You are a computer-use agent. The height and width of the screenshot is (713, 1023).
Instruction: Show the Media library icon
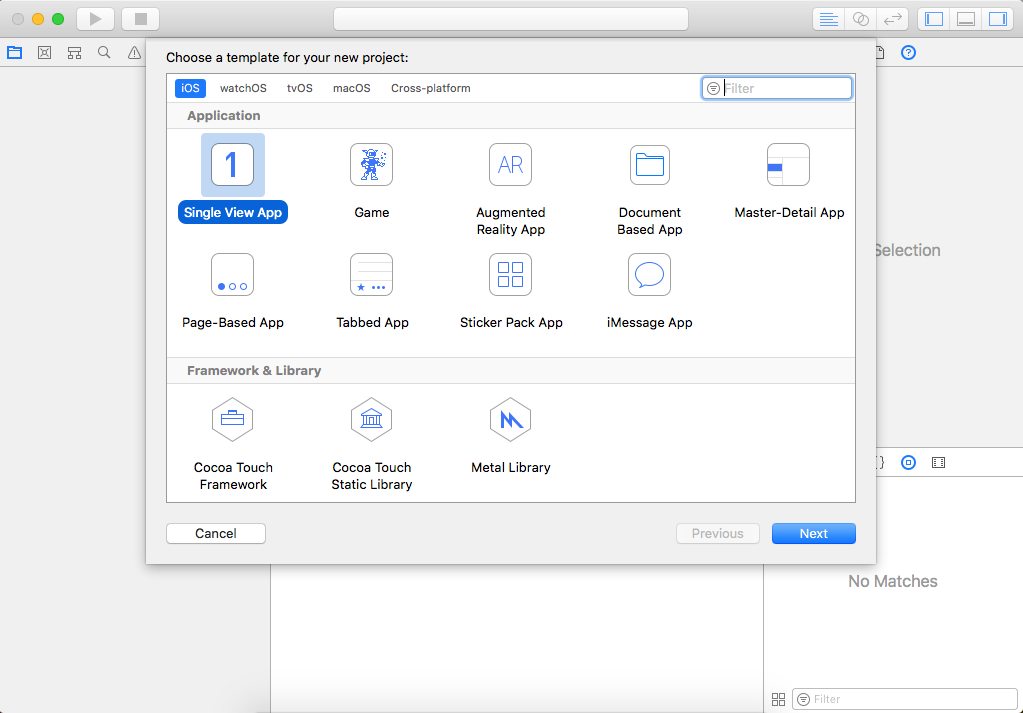click(x=938, y=463)
